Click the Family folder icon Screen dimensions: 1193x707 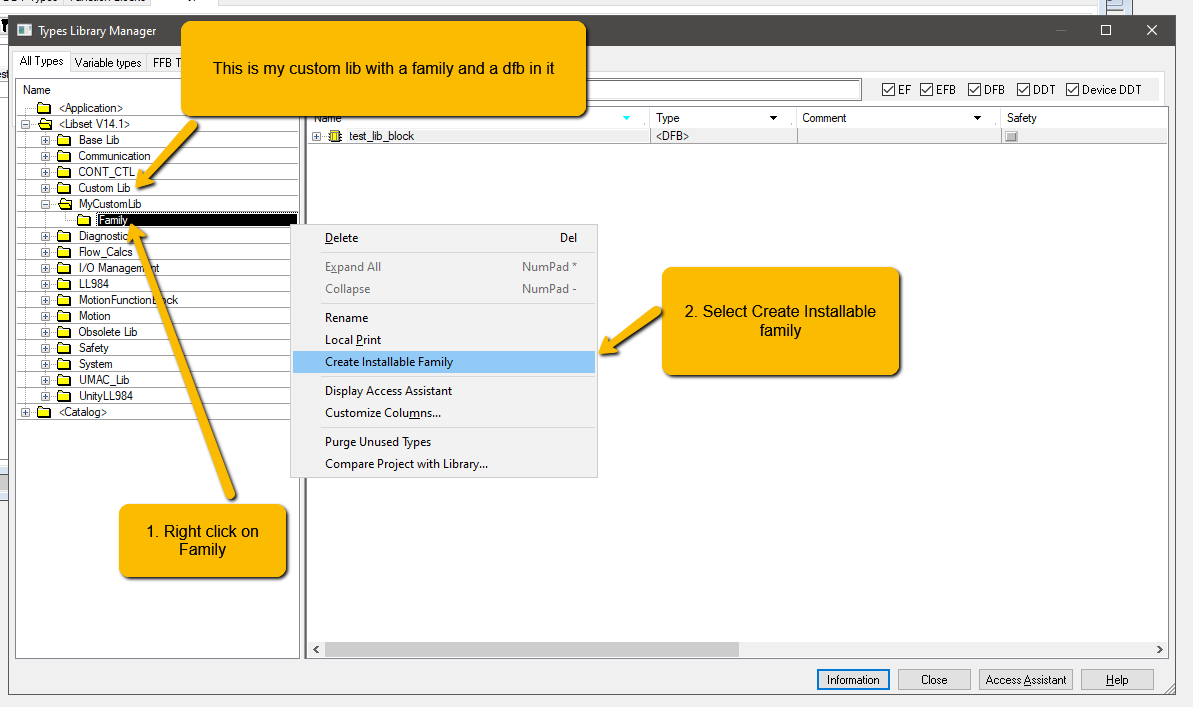tap(84, 220)
